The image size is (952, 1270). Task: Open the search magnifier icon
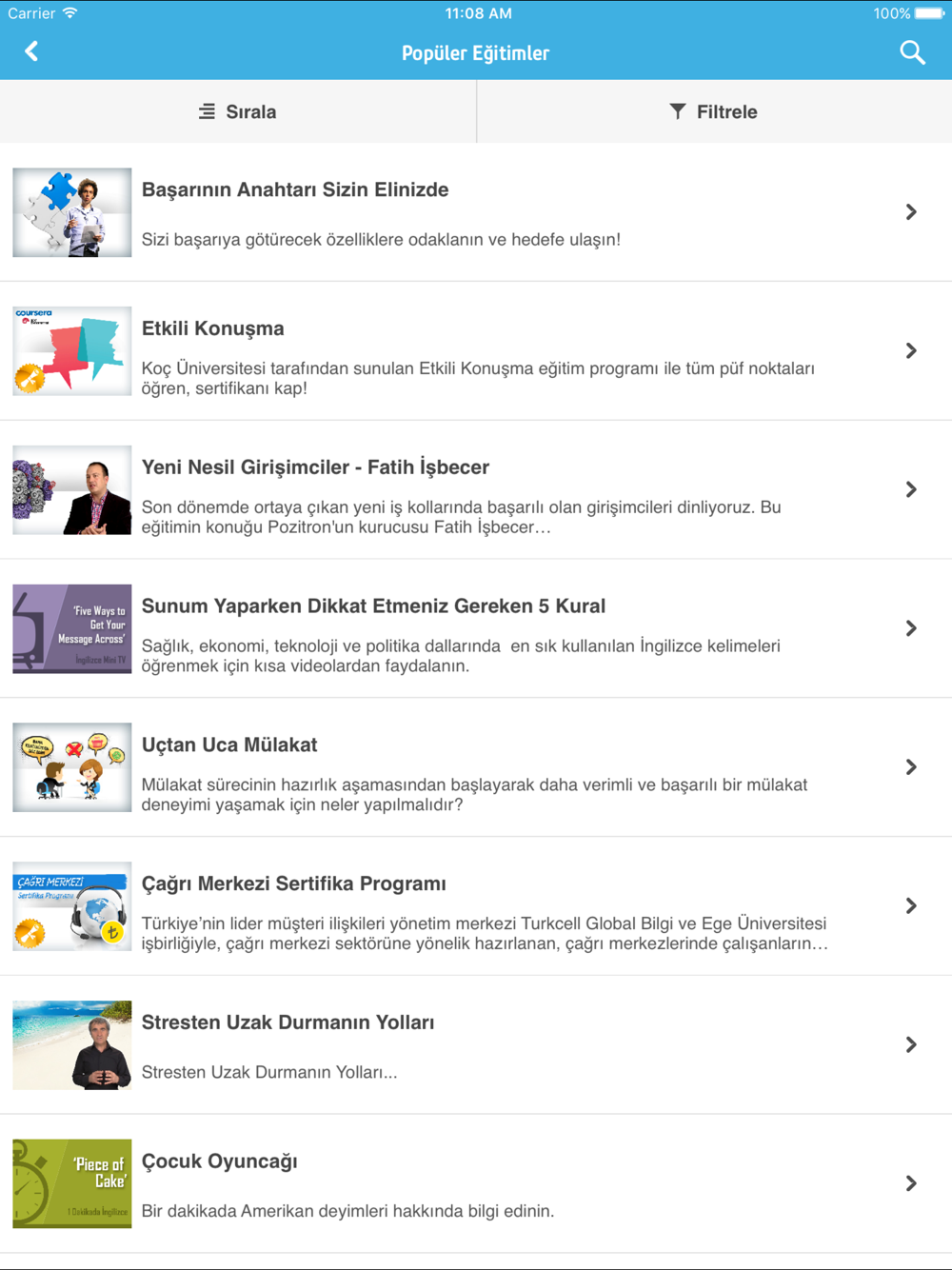tap(912, 52)
